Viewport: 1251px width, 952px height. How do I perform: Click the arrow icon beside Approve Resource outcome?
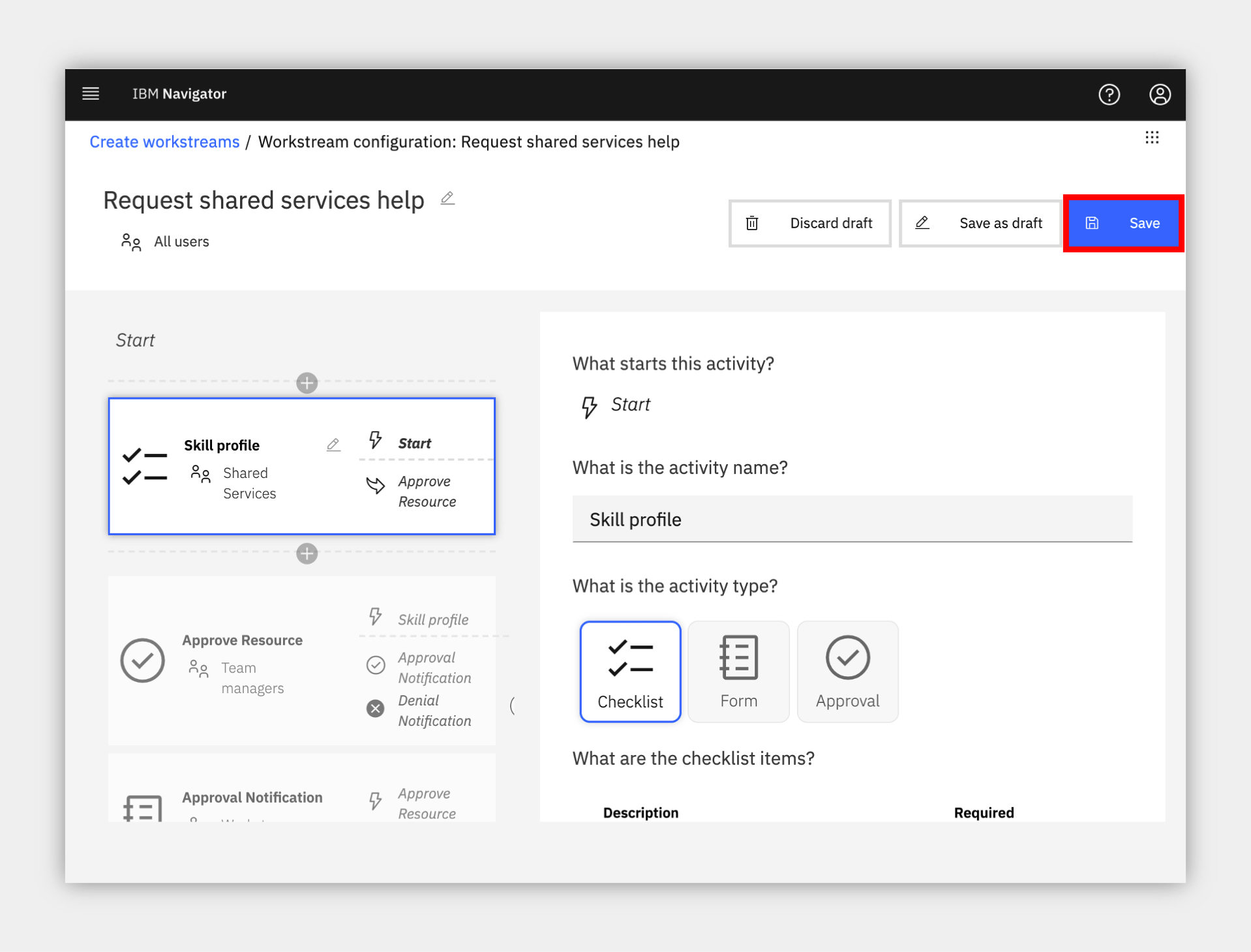click(x=376, y=484)
